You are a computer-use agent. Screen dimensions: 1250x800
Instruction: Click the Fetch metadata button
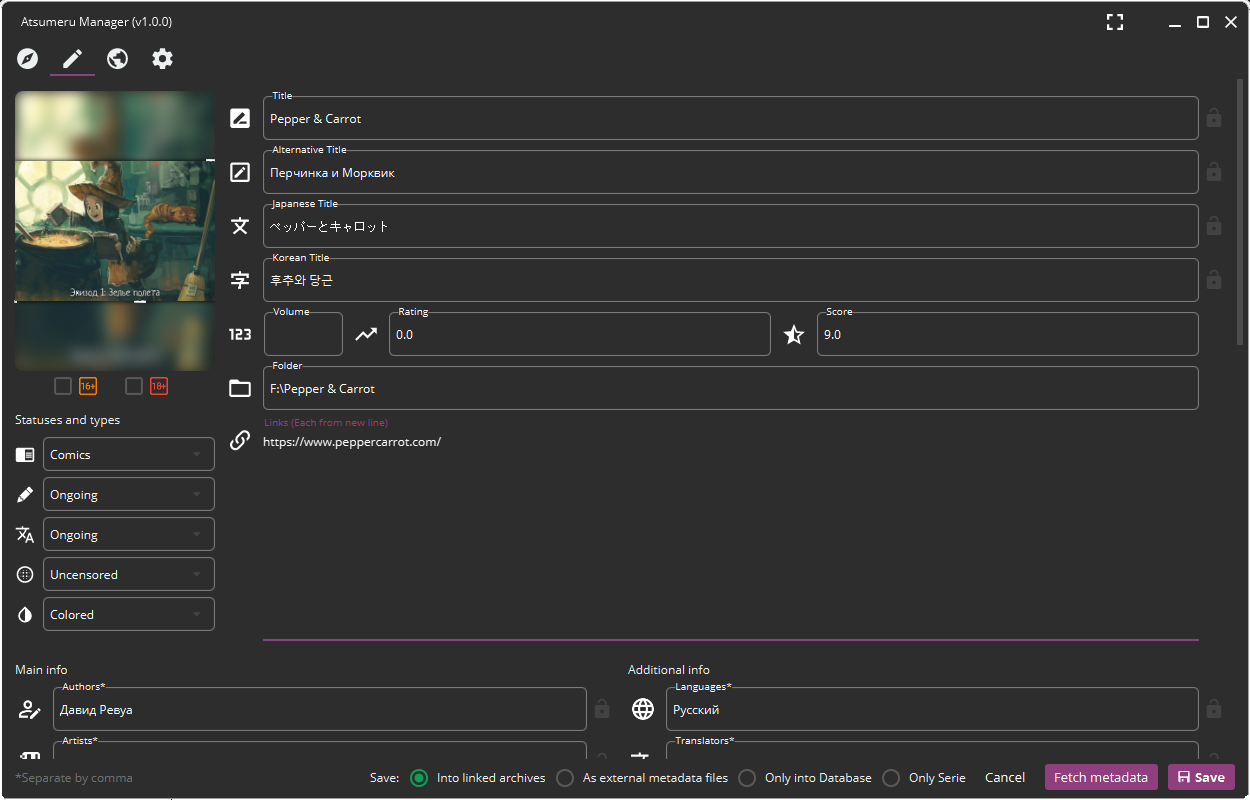pos(1101,777)
